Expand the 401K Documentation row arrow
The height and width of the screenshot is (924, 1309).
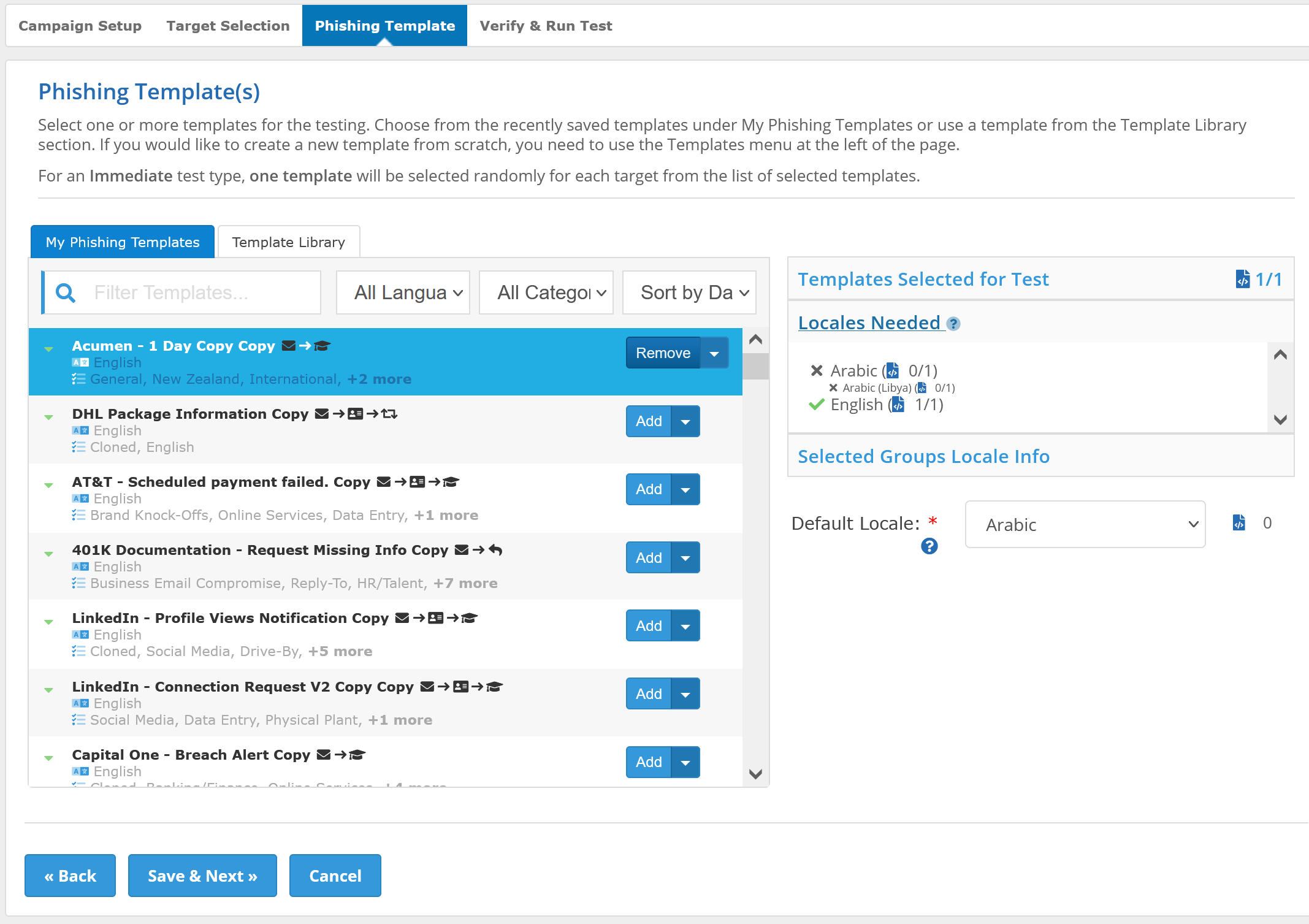point(48,554)
